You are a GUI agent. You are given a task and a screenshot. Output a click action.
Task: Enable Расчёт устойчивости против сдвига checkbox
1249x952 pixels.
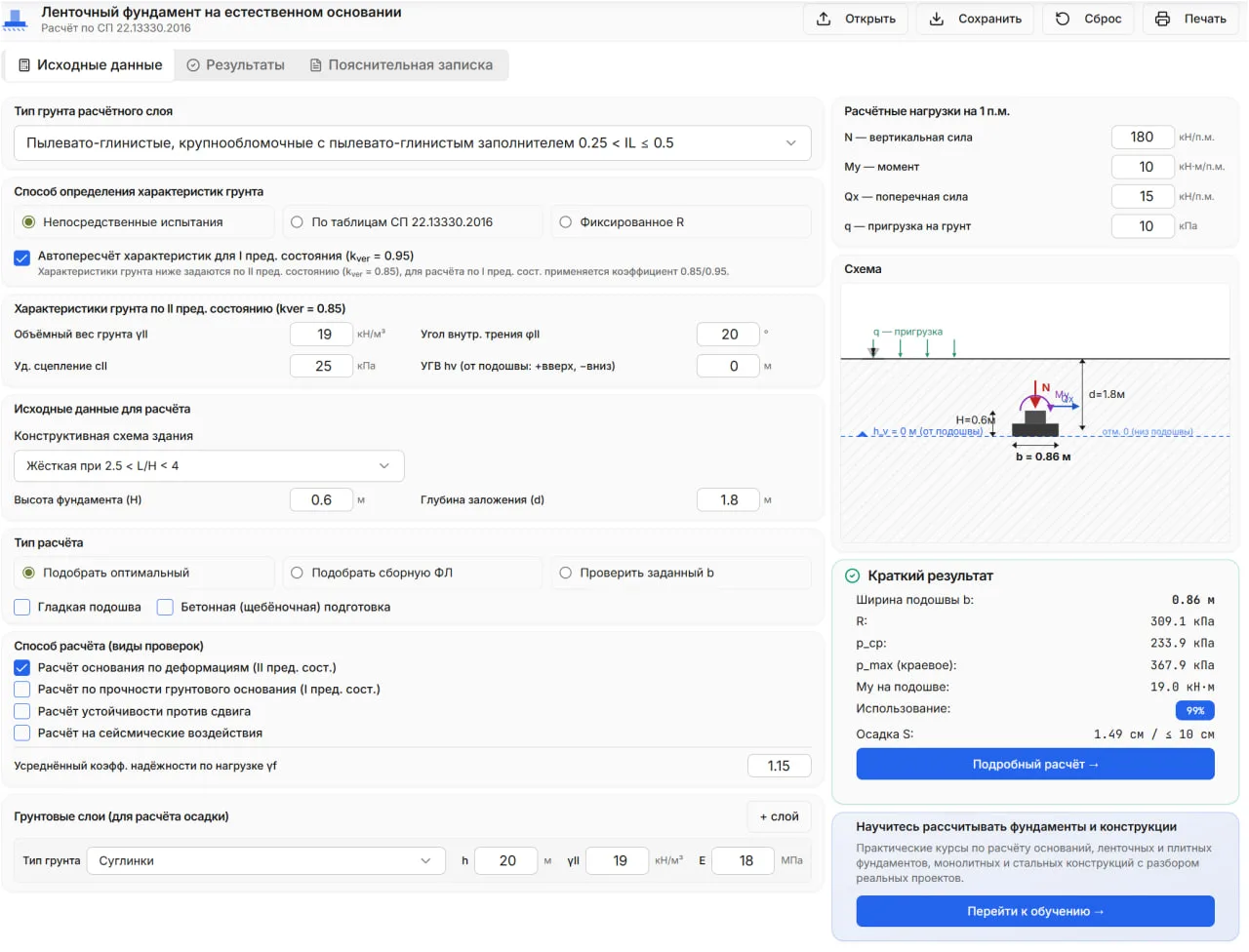click(x=21, y=712)
